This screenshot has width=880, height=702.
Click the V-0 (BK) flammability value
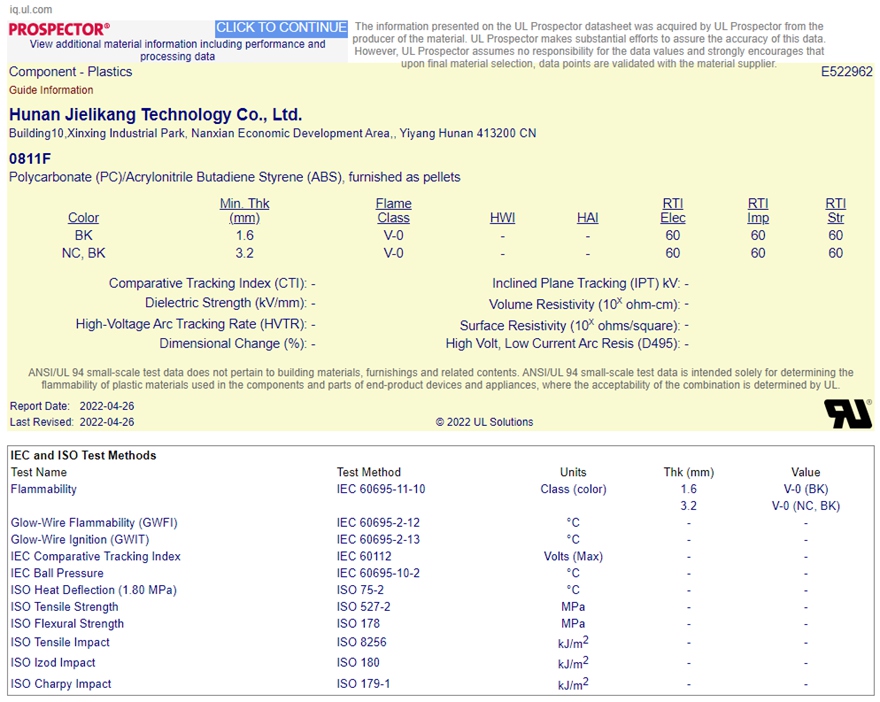point(806,489)
